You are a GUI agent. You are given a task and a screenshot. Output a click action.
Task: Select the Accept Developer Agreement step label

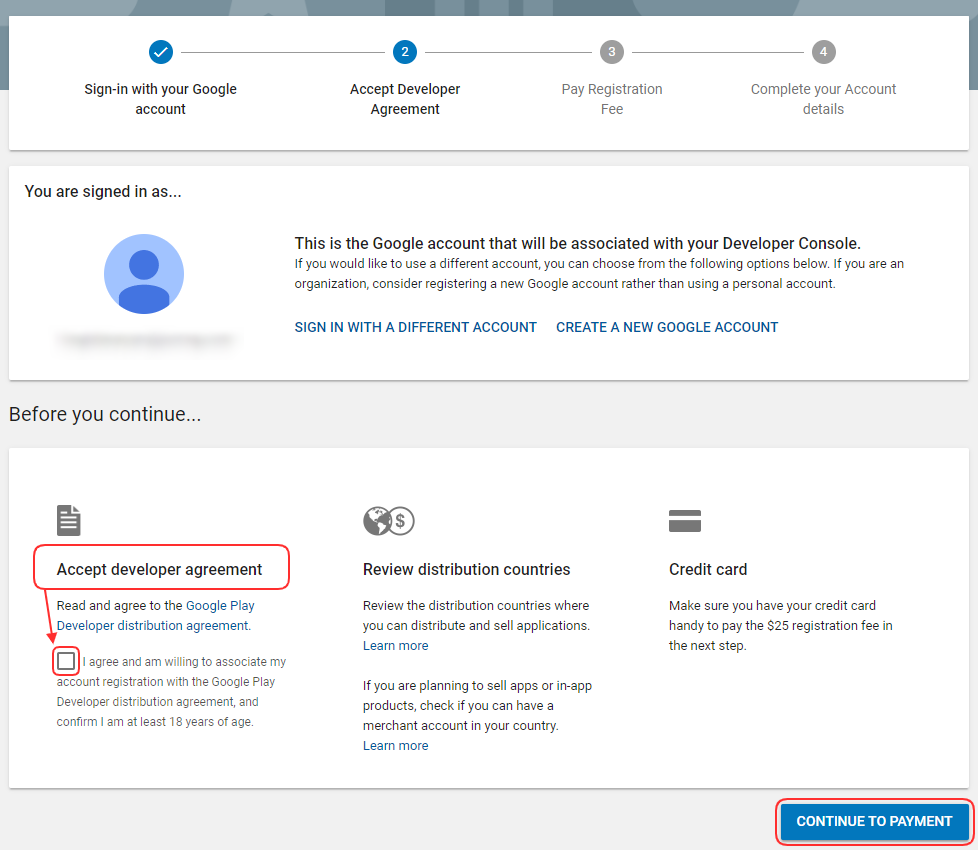(405, 99)
